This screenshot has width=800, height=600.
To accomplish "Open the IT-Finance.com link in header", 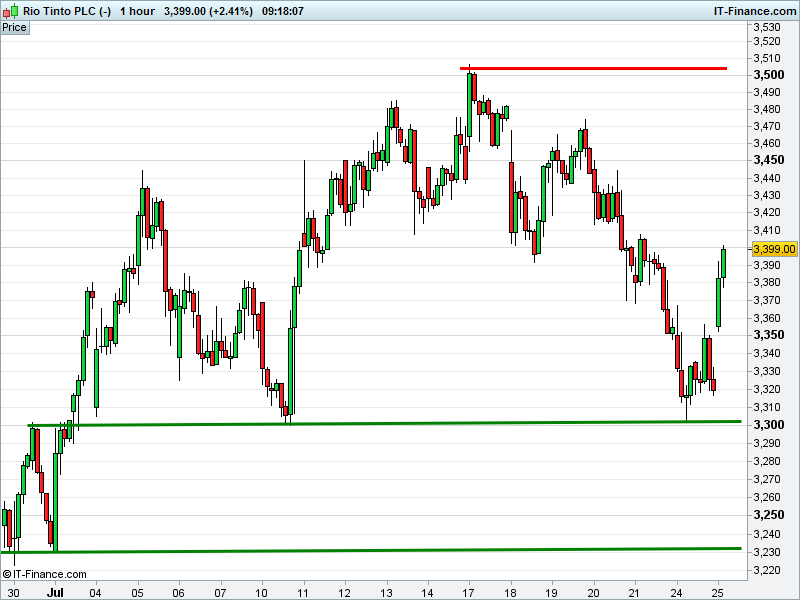I will point(755,11).
